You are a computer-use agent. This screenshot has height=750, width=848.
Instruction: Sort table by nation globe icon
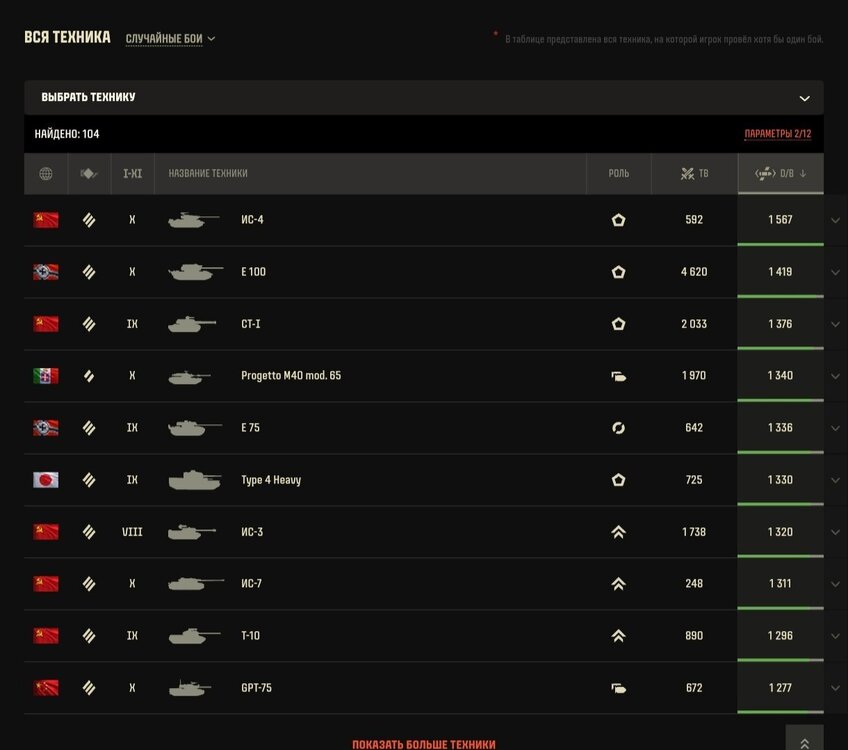46,174
